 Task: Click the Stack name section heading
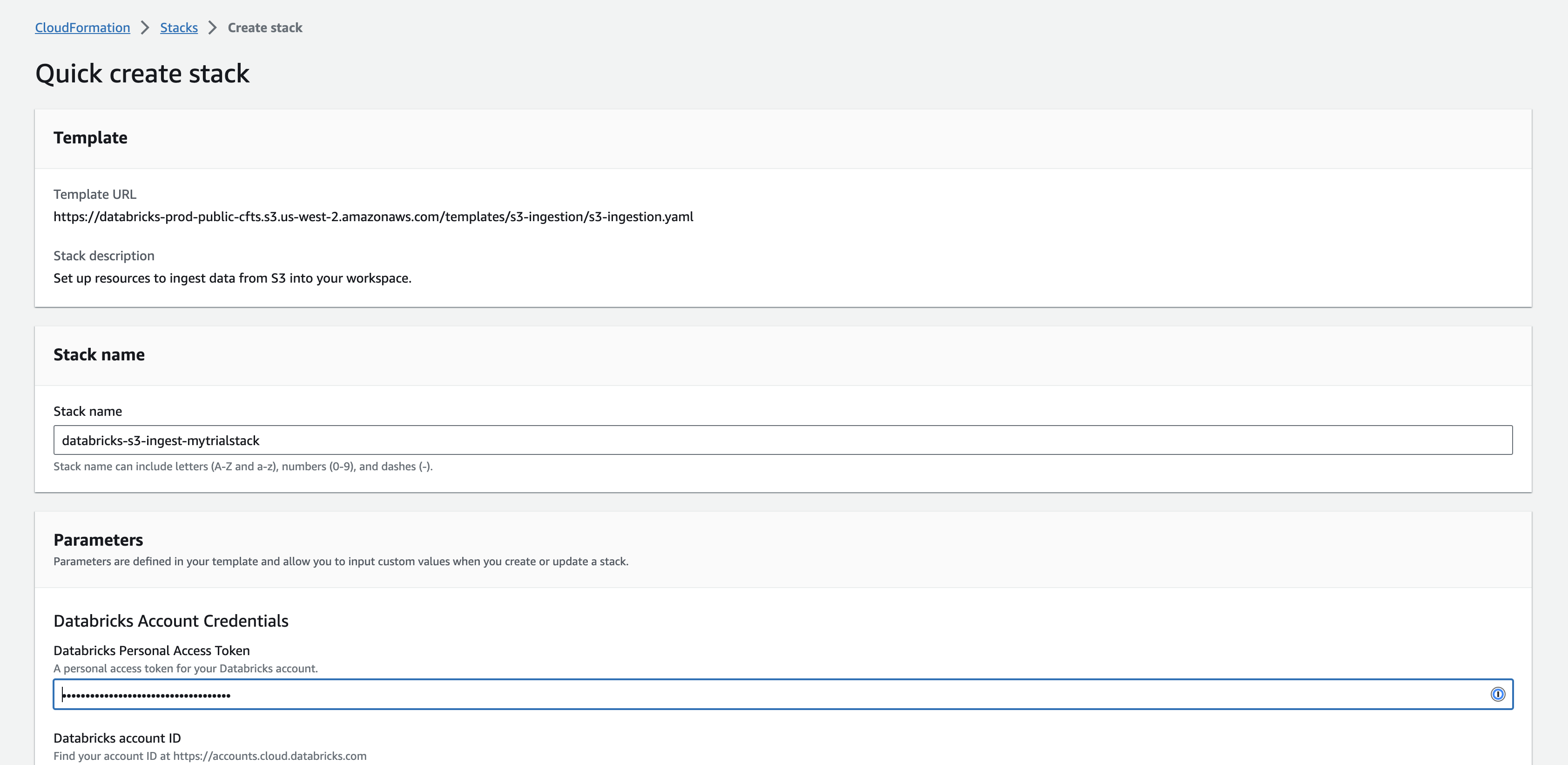coord(99,354)
